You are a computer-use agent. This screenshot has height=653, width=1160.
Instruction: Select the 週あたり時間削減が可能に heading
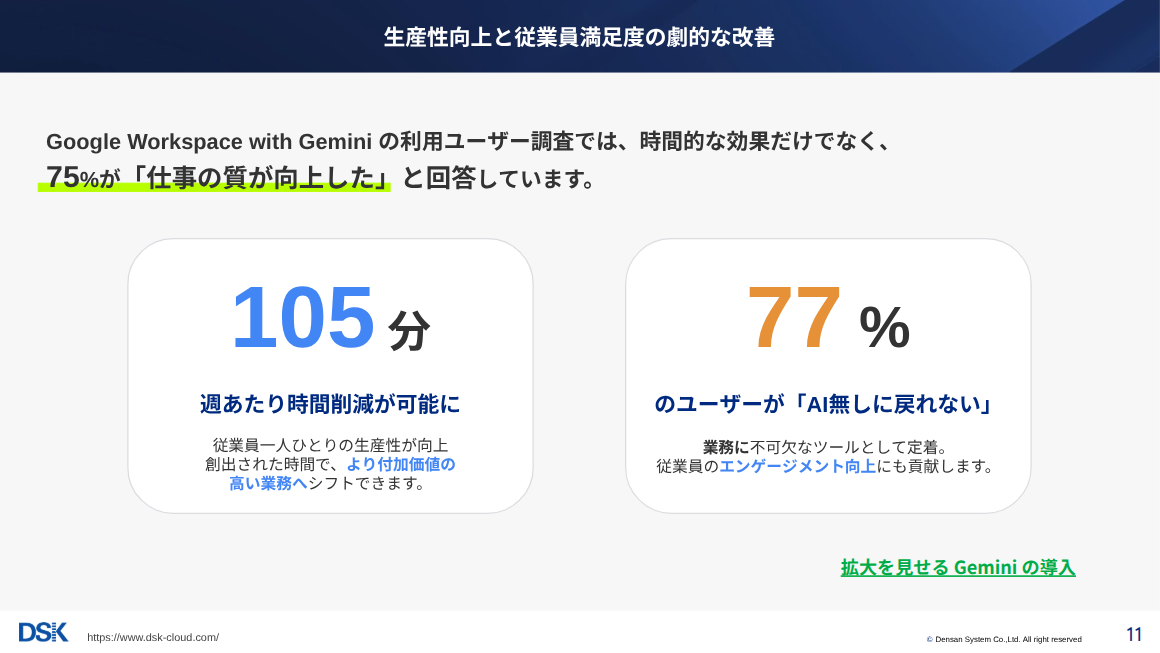point(330,404)
